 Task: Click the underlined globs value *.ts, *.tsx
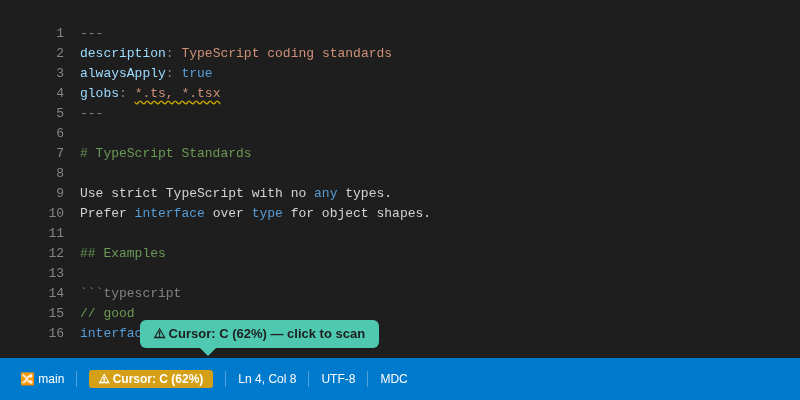tap(178, 93)
